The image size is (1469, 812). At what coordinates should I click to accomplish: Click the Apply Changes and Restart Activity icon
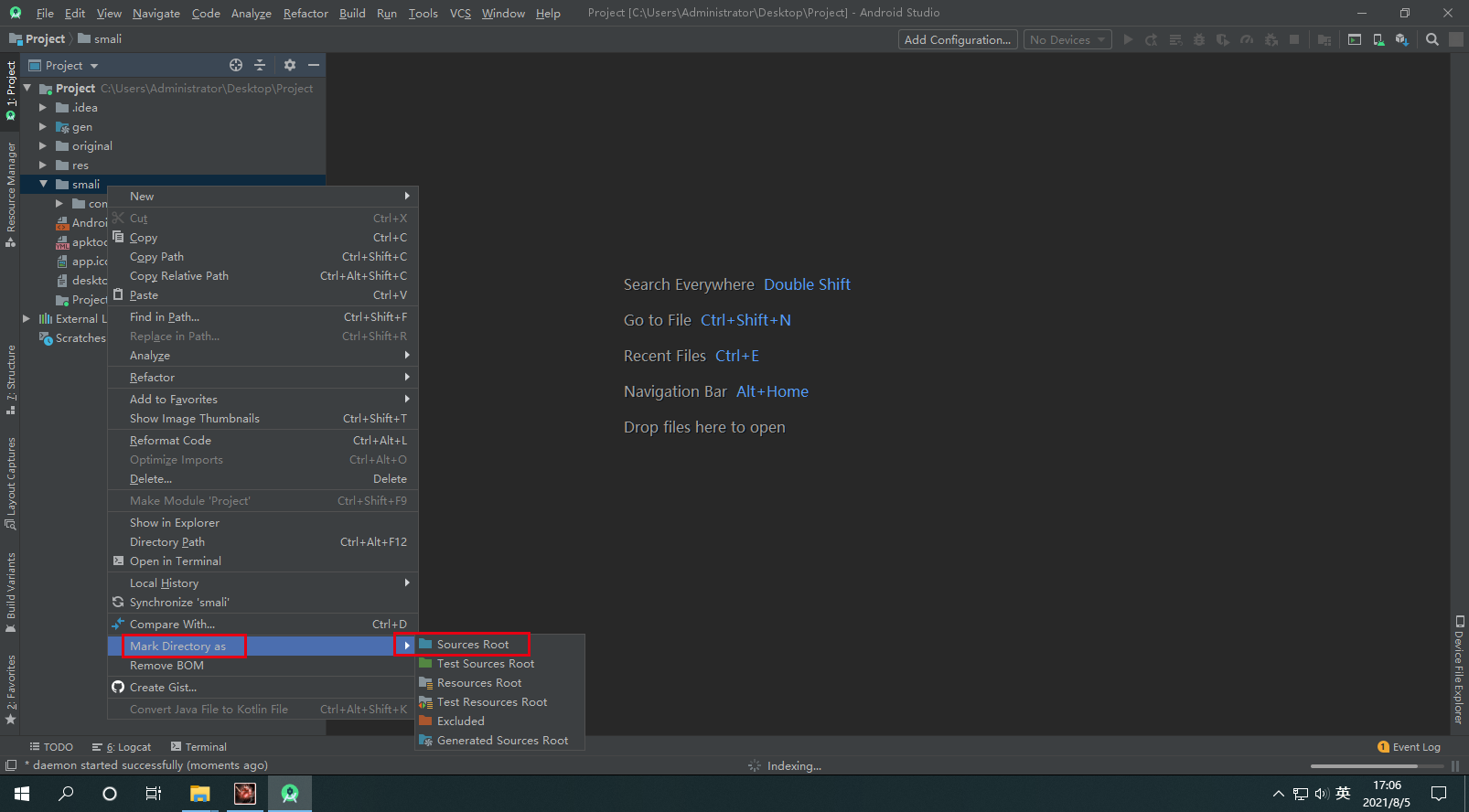point(1152,39)
